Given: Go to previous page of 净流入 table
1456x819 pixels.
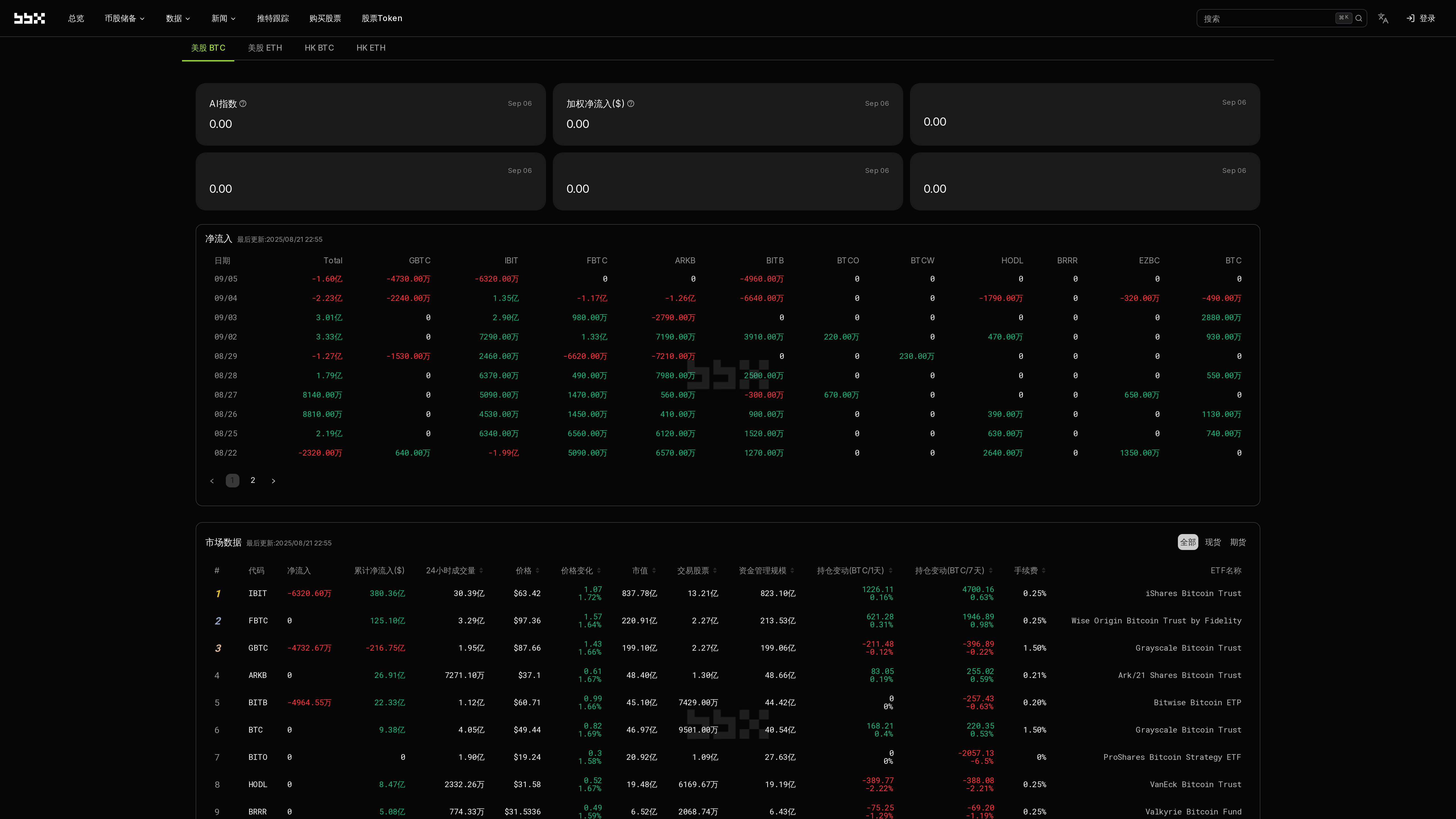Looking at the screenshot, I should (x=212, y=480).
